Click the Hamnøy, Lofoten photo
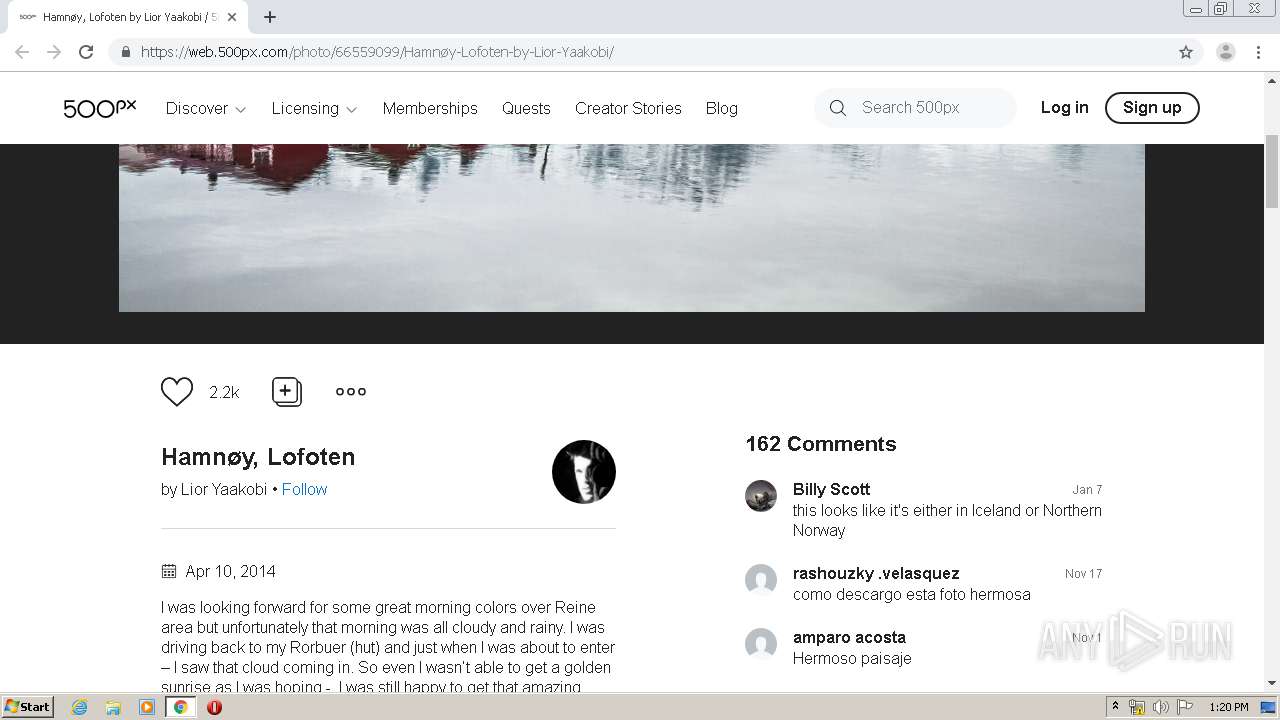This screenshot has height=720, width=1280. (x=632, y=228)
